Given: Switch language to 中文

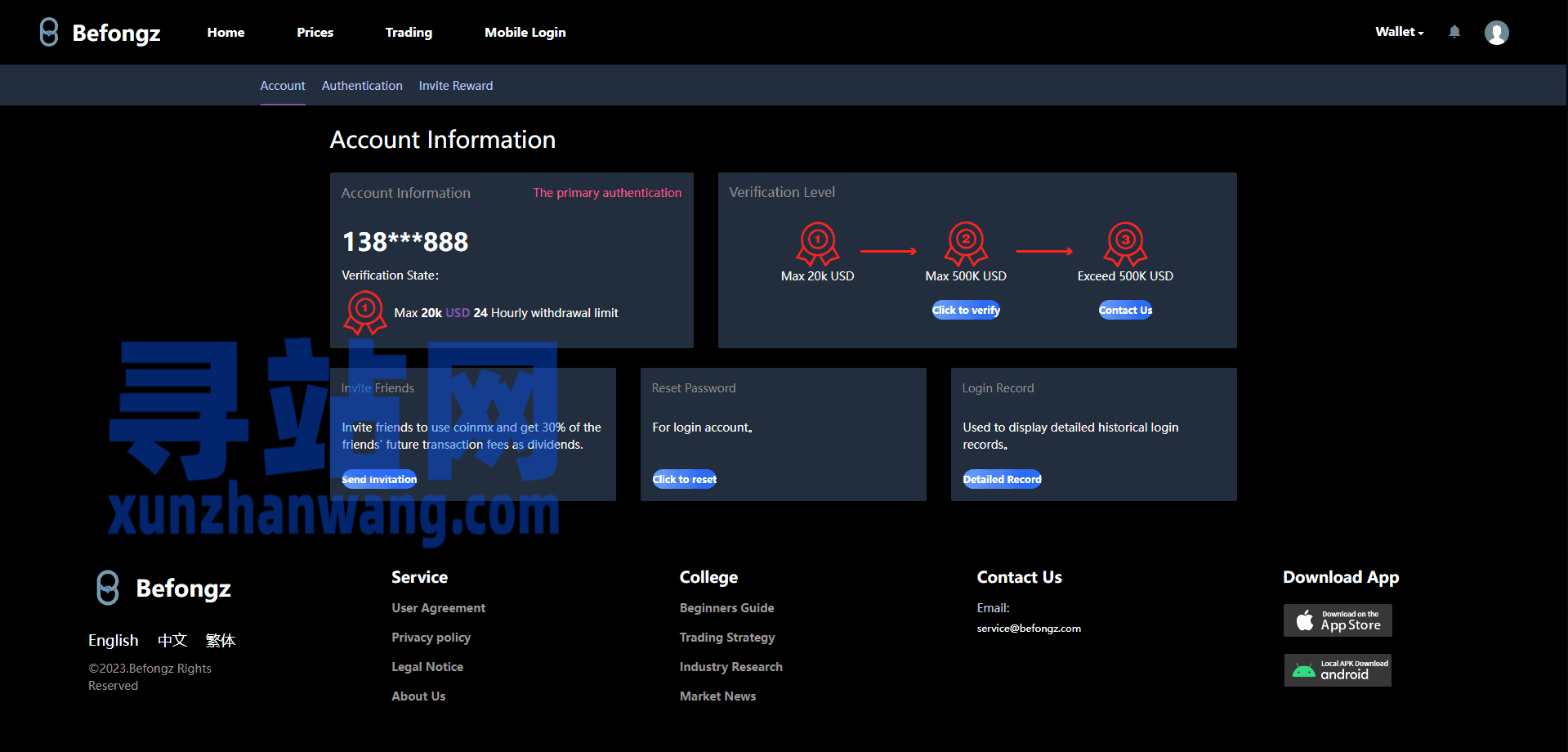Looking at the screenshot, I should (x=172, y=640).
